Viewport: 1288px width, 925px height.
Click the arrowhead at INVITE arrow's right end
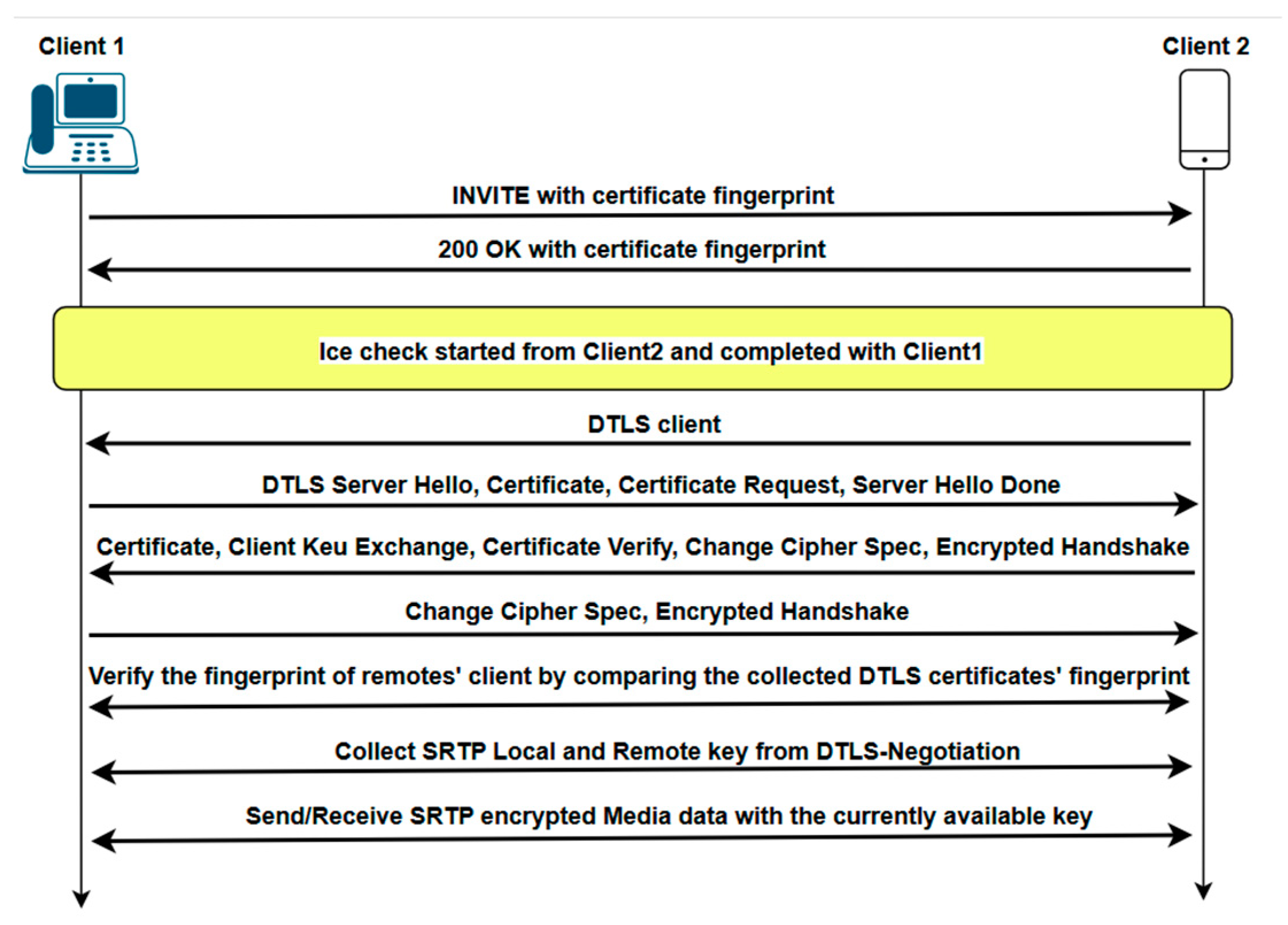1180,214
